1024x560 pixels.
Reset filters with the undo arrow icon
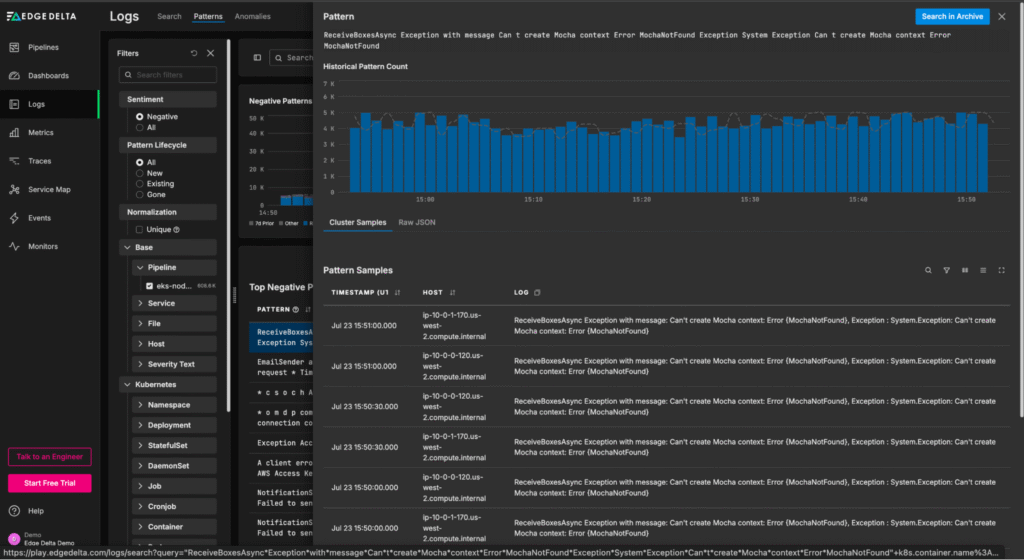194,53
